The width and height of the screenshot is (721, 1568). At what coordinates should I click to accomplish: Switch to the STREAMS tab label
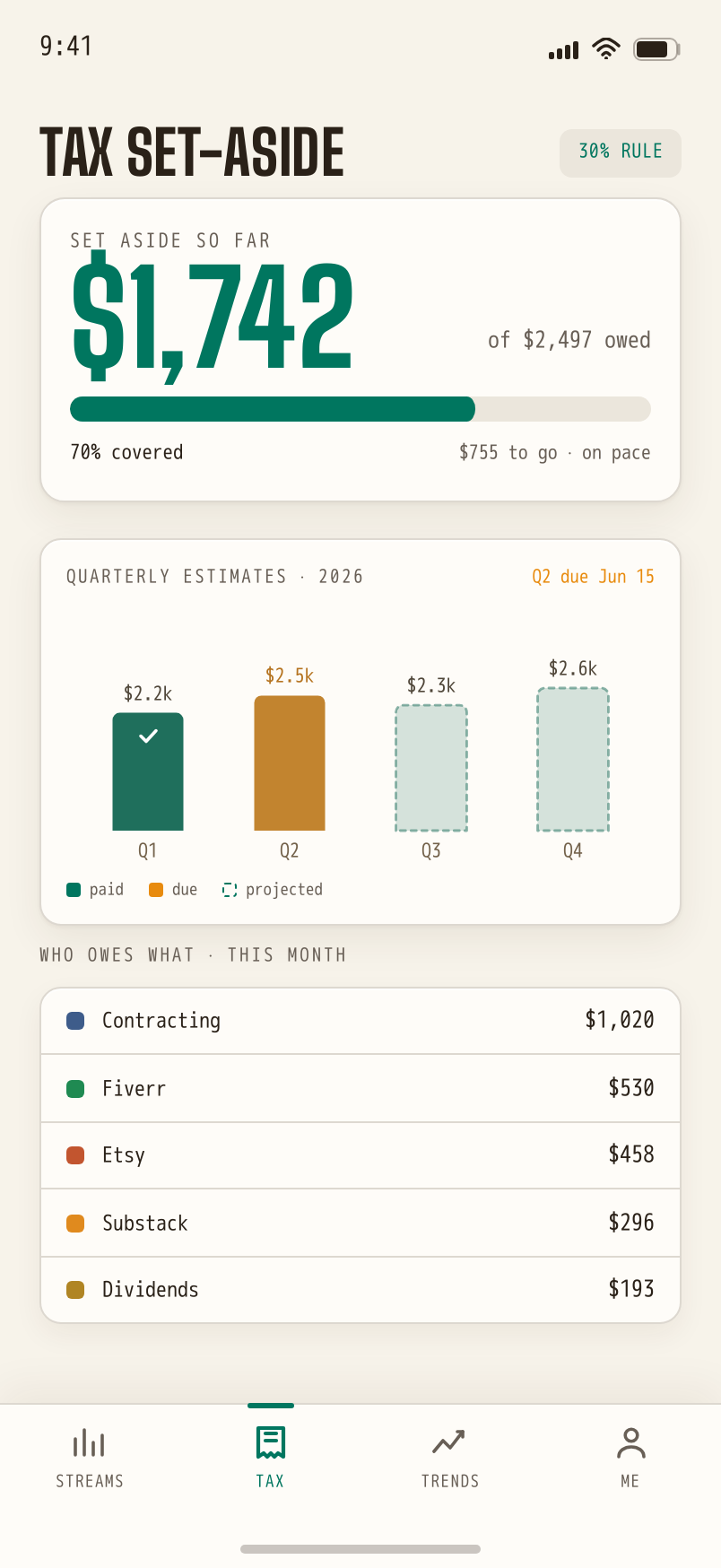(90, 1481)
